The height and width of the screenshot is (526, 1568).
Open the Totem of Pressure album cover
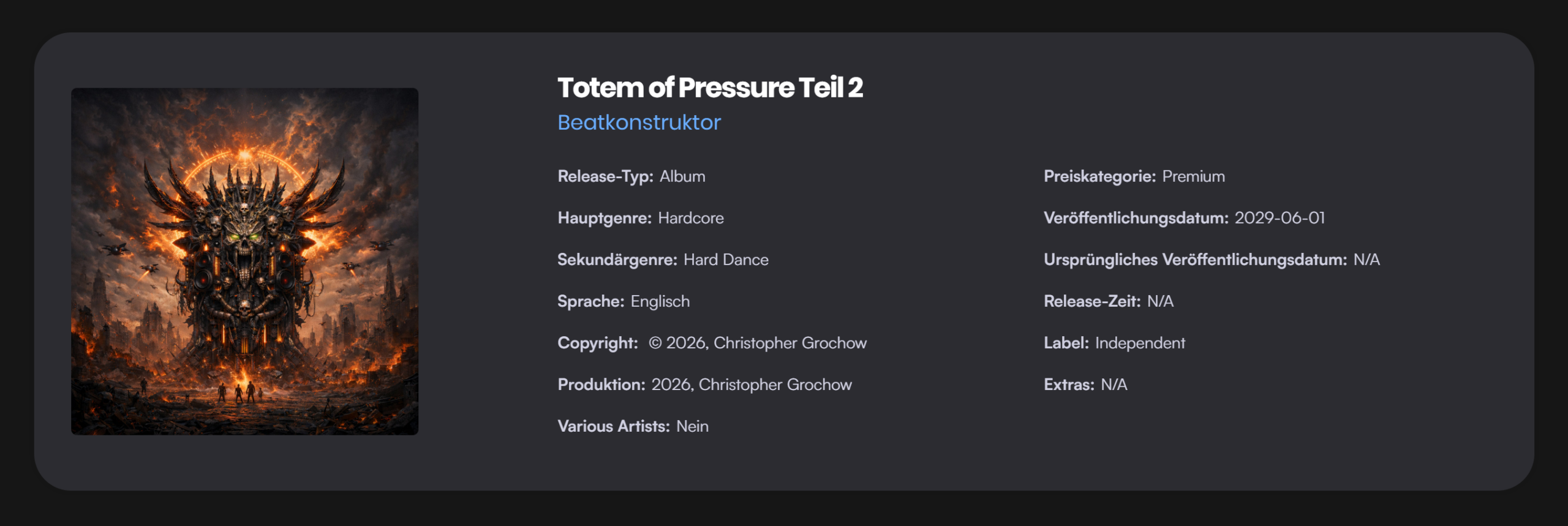pos(244,261)
